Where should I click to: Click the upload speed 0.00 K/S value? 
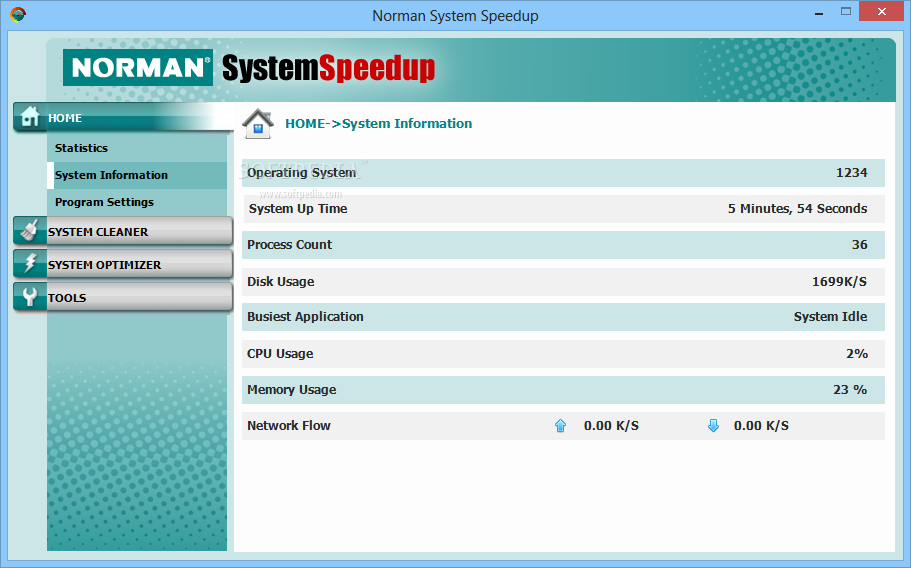[x=611, y=426]
